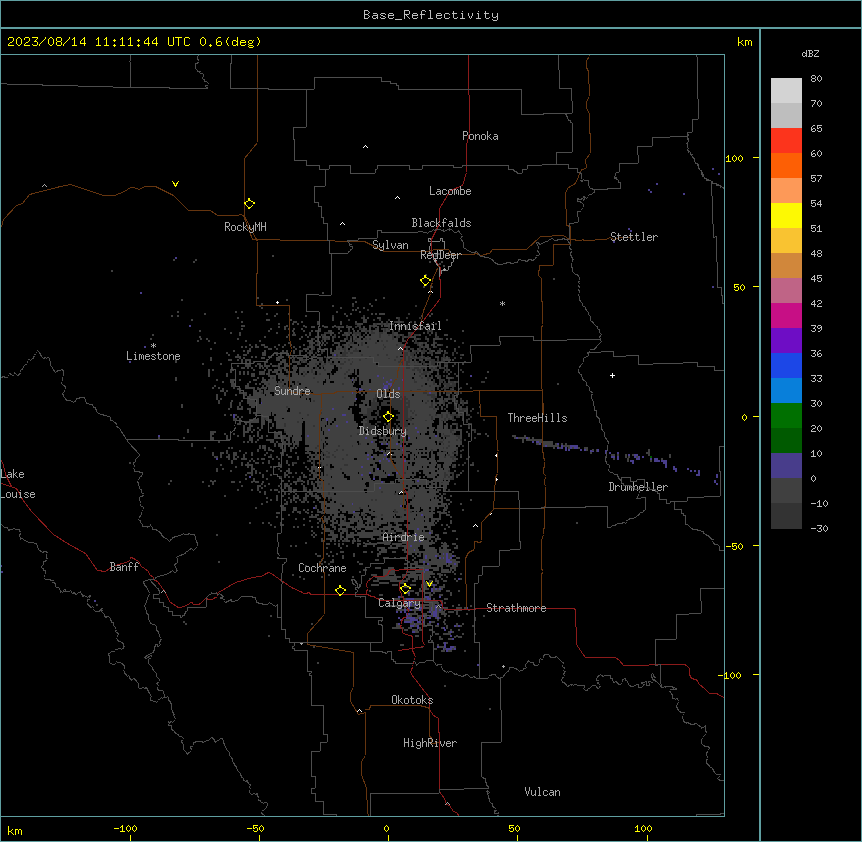862x842 pixels.
Task: Click the yellow diamond marker between Olds and Didsbury
Action: coord(388,416)
